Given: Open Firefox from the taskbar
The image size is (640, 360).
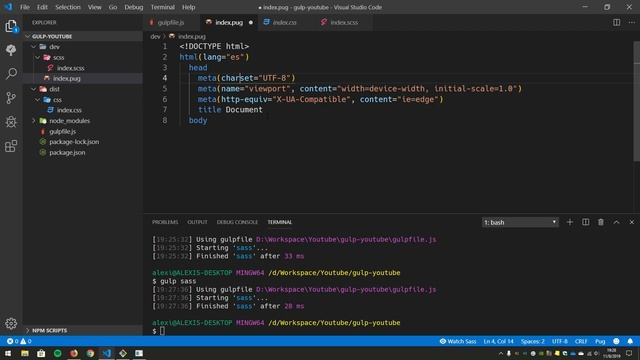Looking at the screenshot, I should [74, 353].
